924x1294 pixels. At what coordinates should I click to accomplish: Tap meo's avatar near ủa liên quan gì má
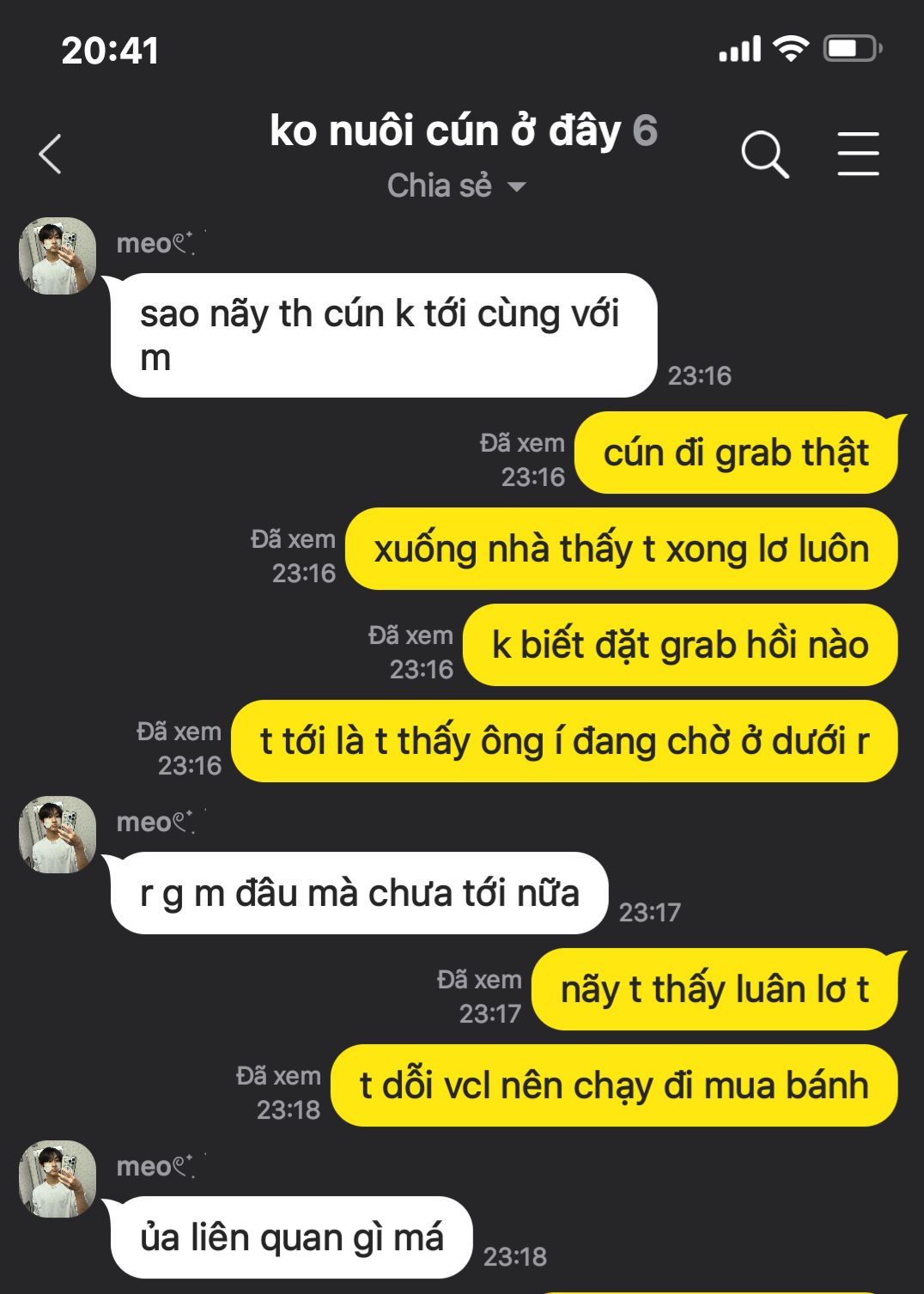[58, 1179]
